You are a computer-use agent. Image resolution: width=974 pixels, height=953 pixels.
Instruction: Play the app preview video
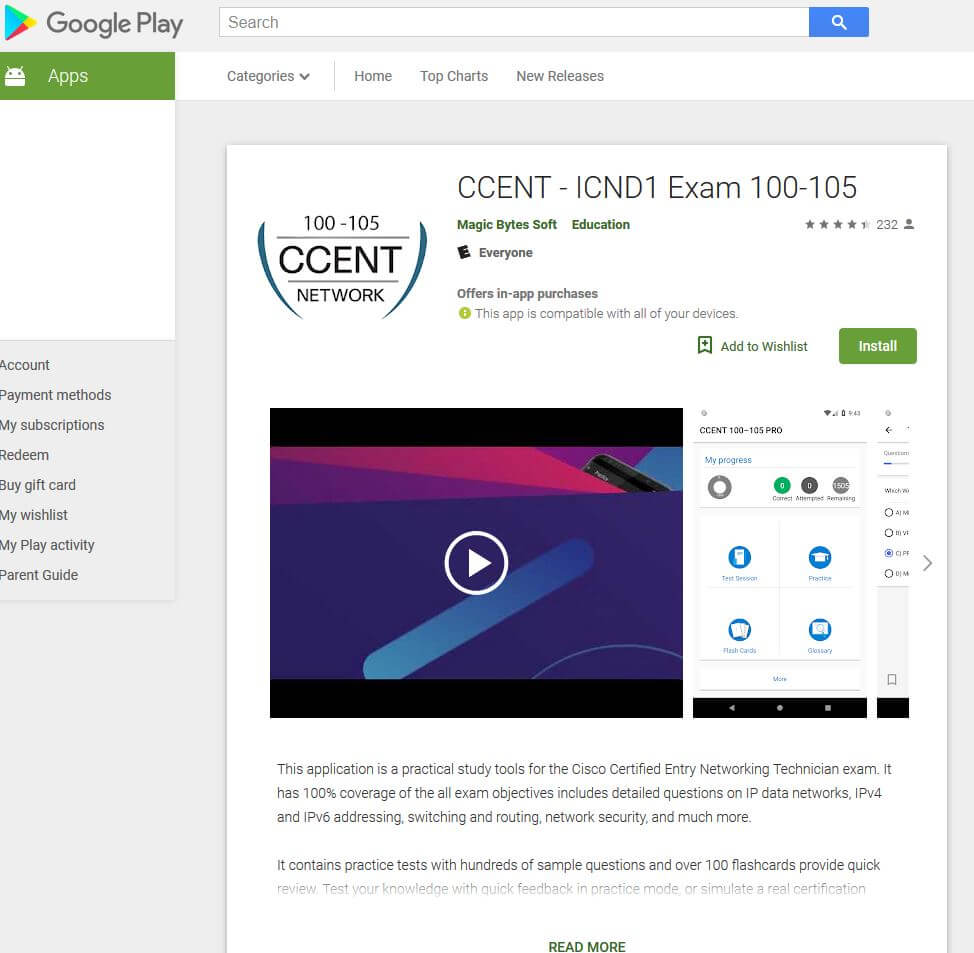click(x=476, y=563)
